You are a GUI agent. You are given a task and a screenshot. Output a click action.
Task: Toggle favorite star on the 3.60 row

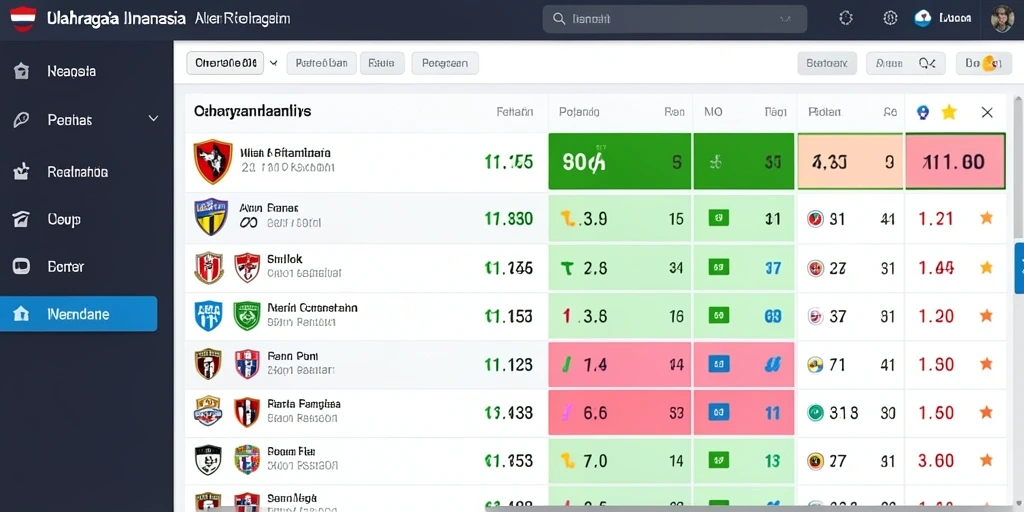click(x=986, y=461)
